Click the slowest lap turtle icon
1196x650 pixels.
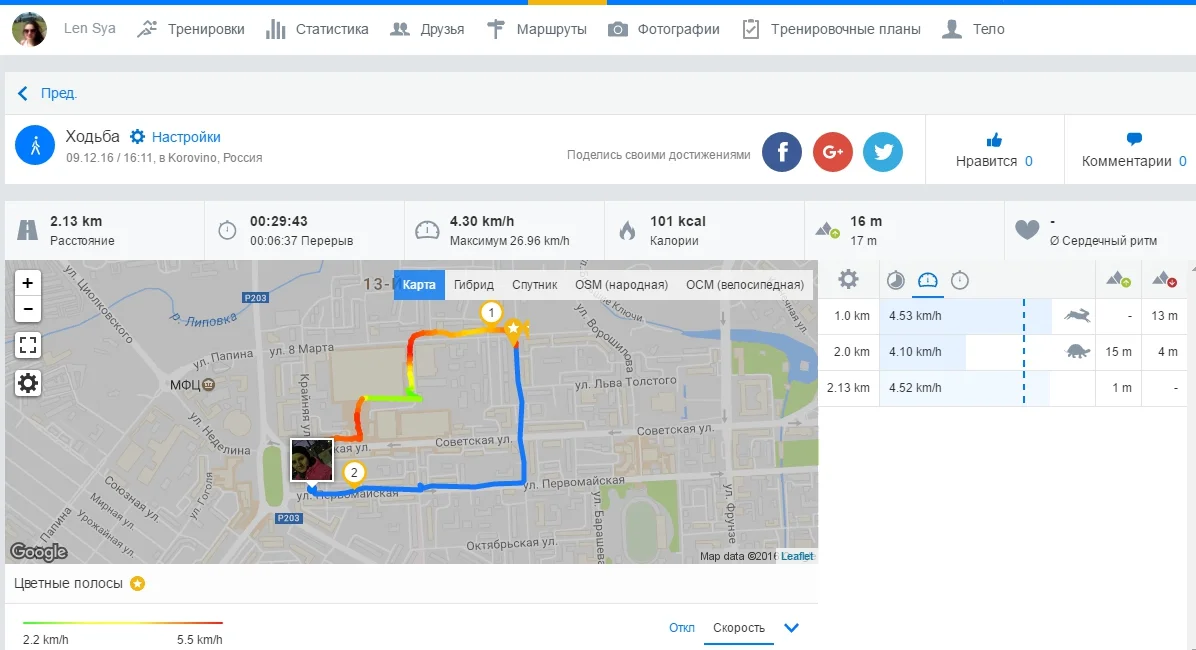[x=1077, y=352]
